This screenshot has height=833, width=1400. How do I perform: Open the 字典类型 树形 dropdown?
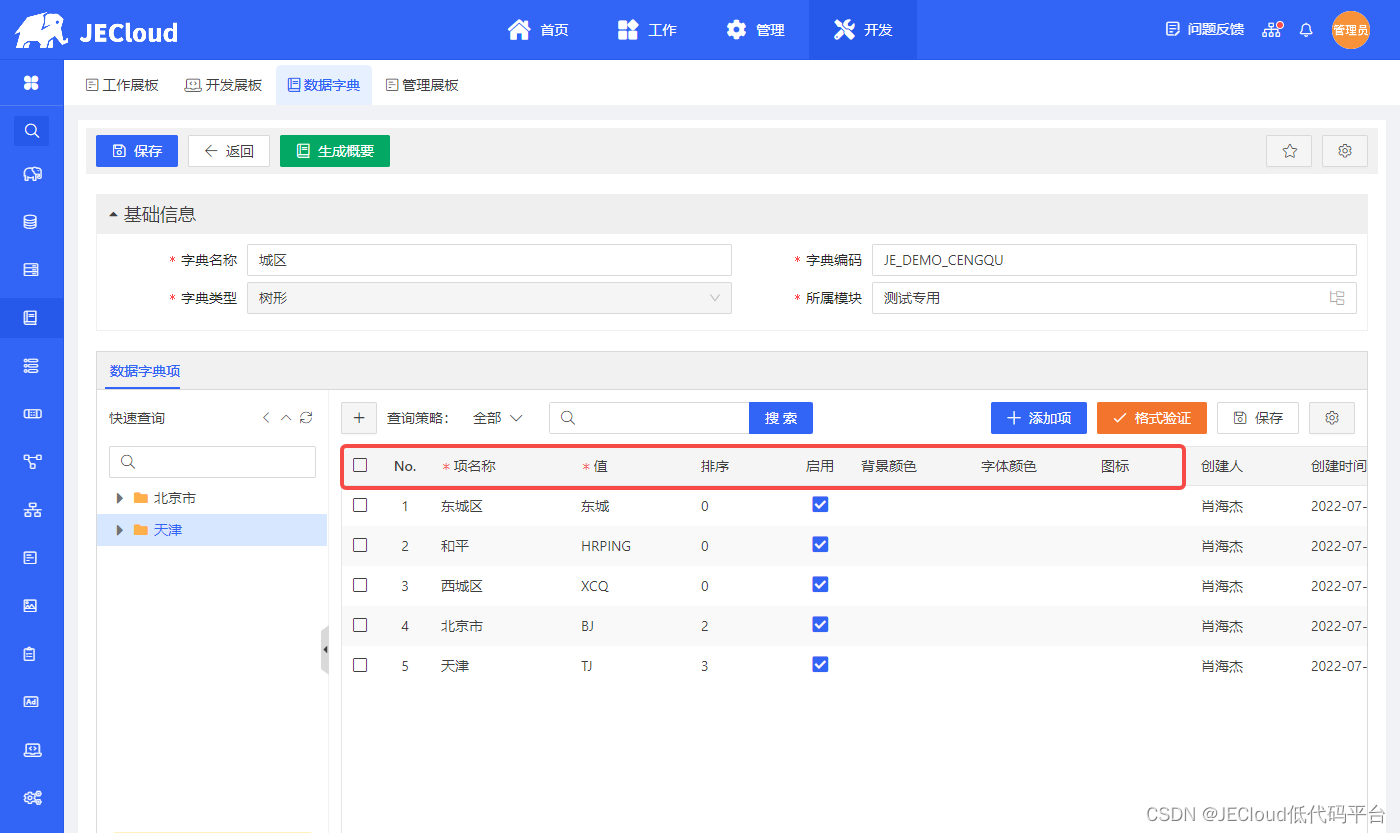point(489,298)
